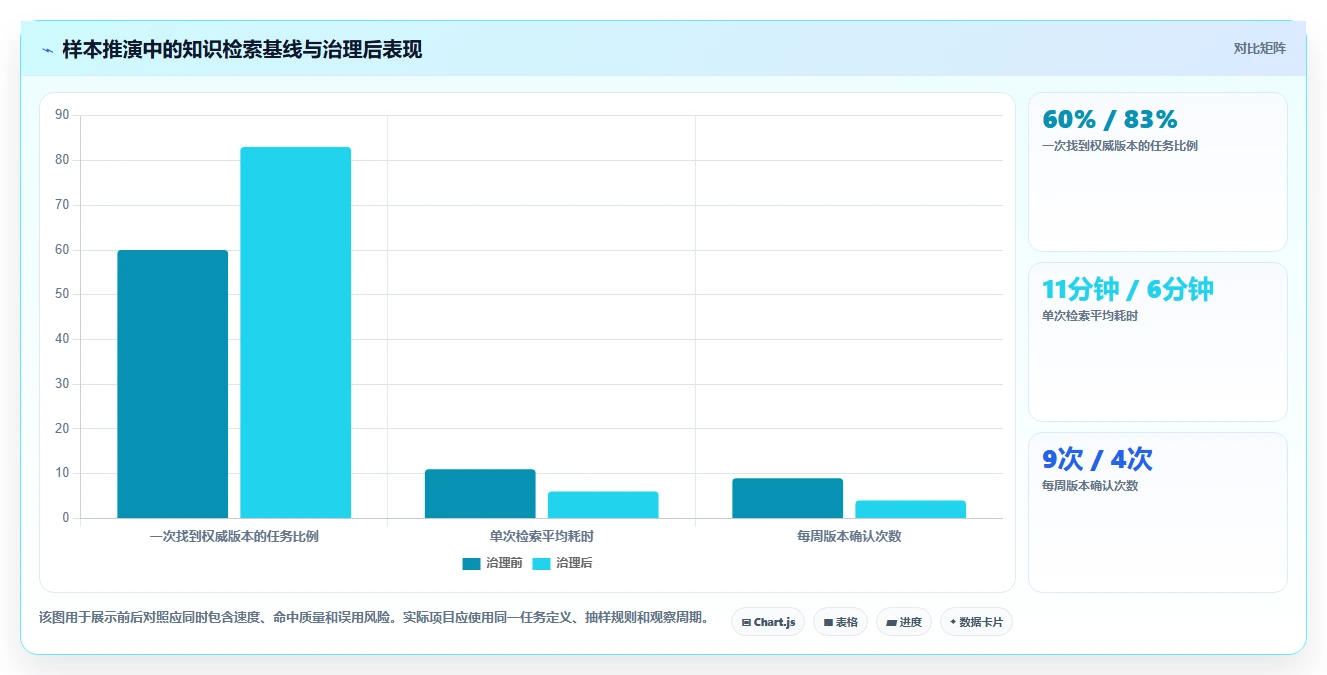Screen dimensions: 1327x675
Task: Toggle the 治理前 legend entry
Action: point(492,563)
